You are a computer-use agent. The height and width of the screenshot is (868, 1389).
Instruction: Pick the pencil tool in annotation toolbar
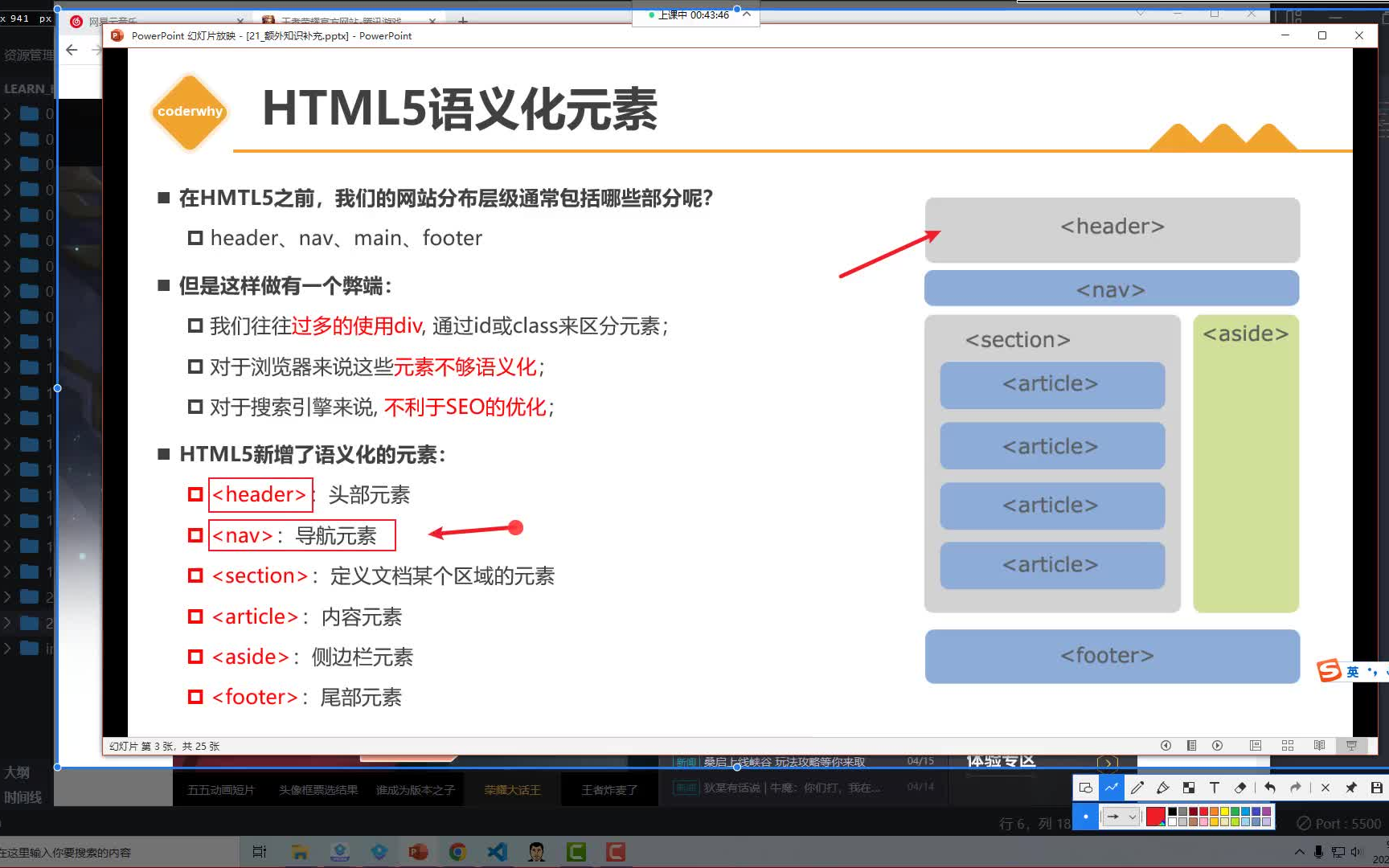pyautogui.click(x=1137, y=788)
